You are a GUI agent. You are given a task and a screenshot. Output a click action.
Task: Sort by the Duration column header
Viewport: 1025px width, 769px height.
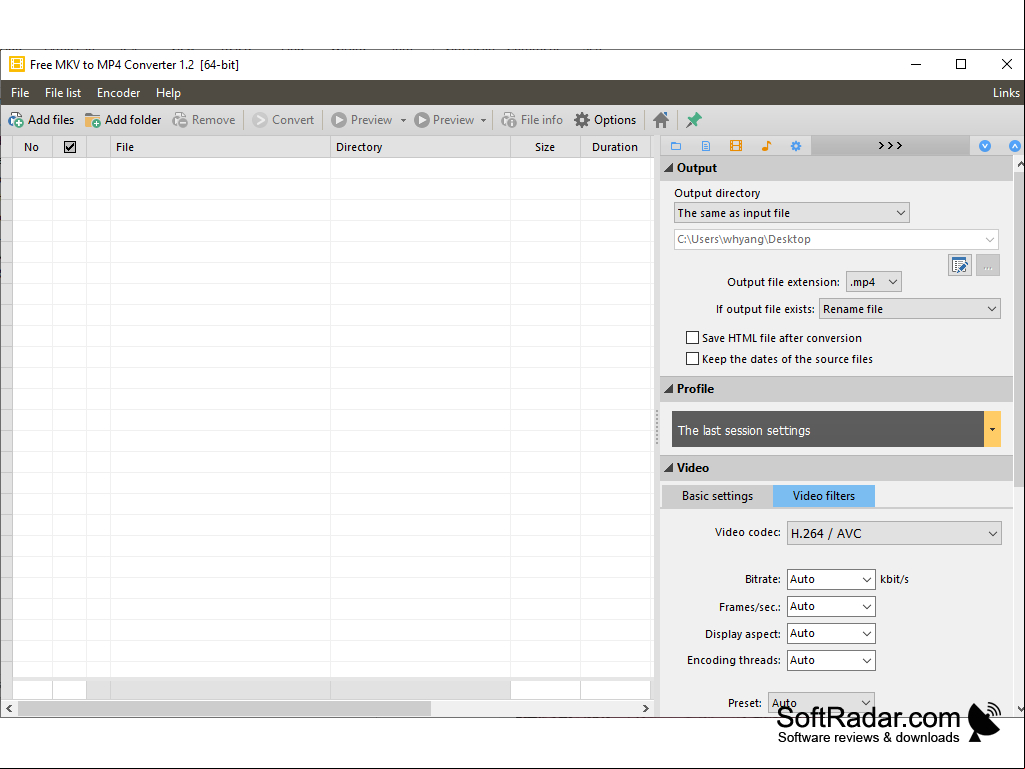(615, 147)
